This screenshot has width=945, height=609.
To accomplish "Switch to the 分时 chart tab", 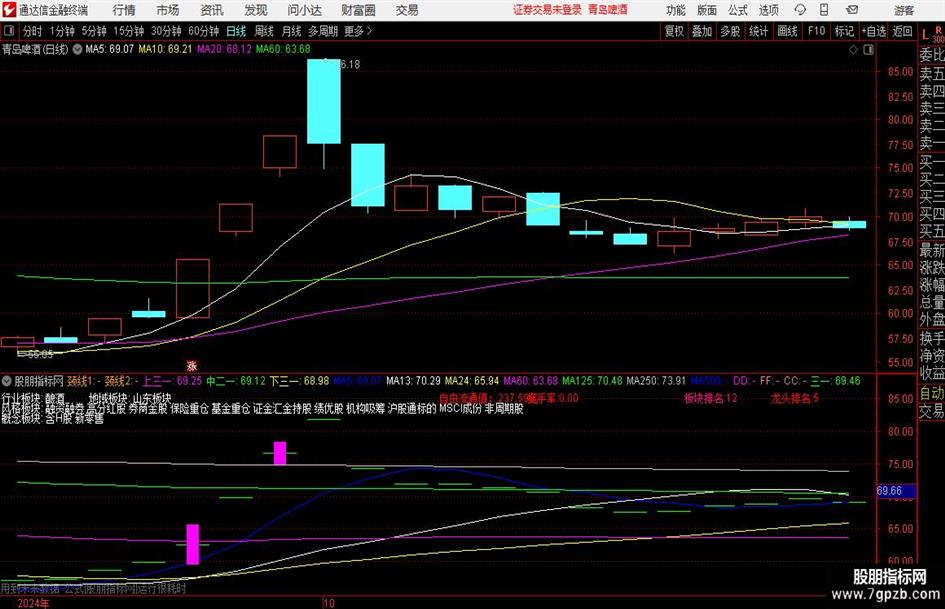I will [x=33, y=31].
